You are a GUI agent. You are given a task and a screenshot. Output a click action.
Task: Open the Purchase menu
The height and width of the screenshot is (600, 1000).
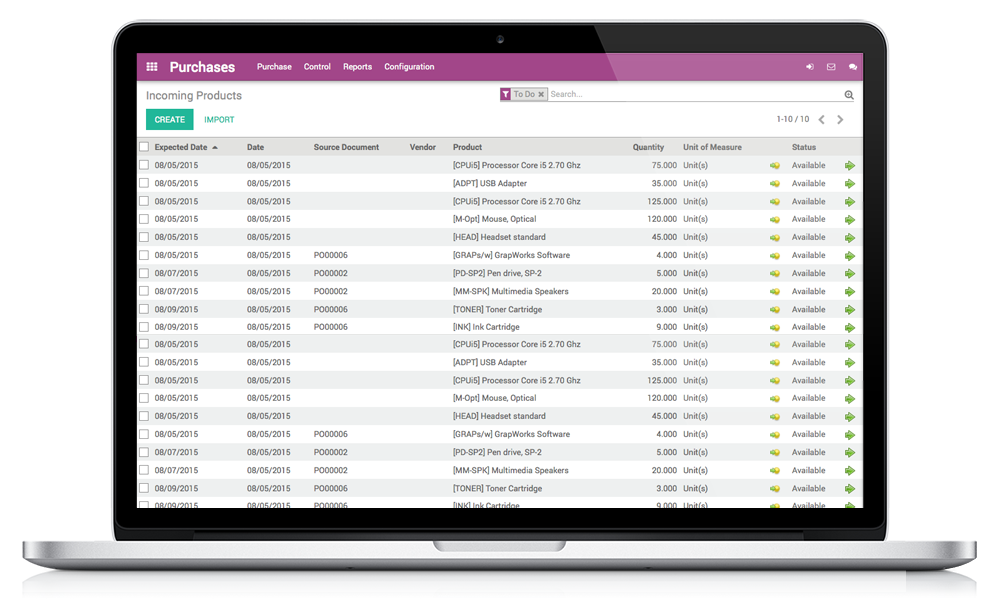click(x=274, y=67)
